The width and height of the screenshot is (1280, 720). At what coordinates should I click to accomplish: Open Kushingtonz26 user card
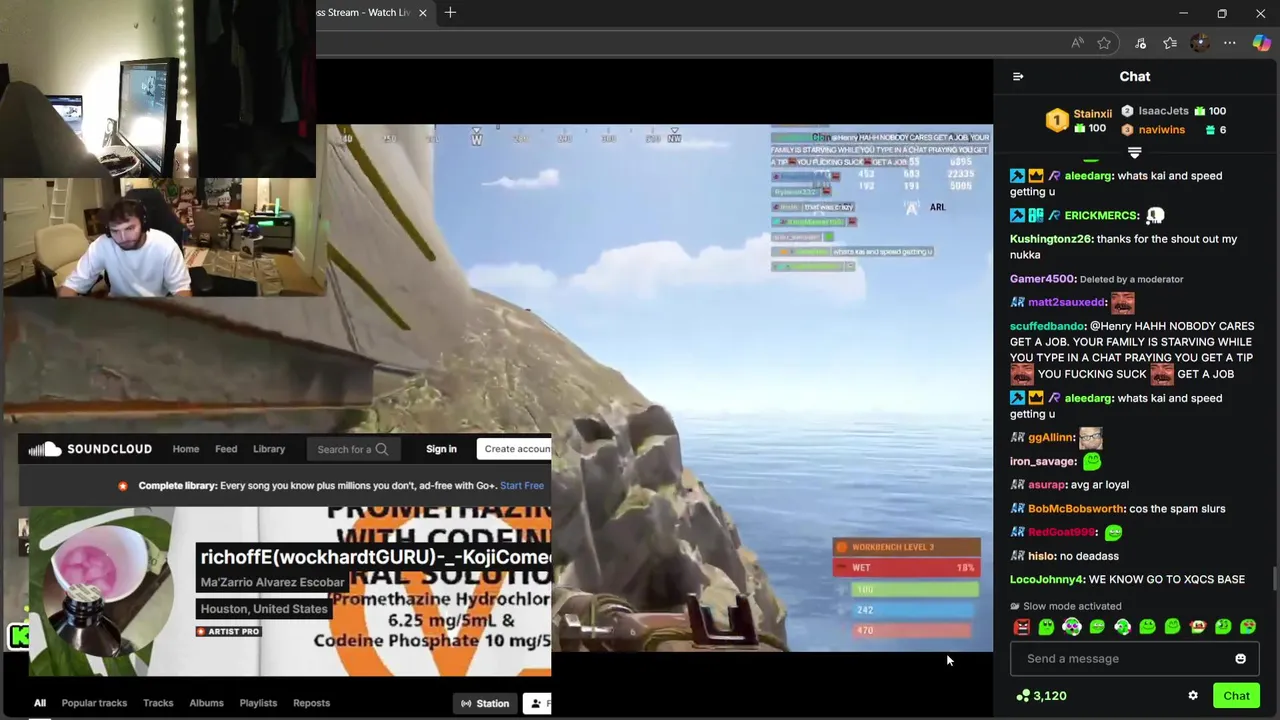(1052, 239)
